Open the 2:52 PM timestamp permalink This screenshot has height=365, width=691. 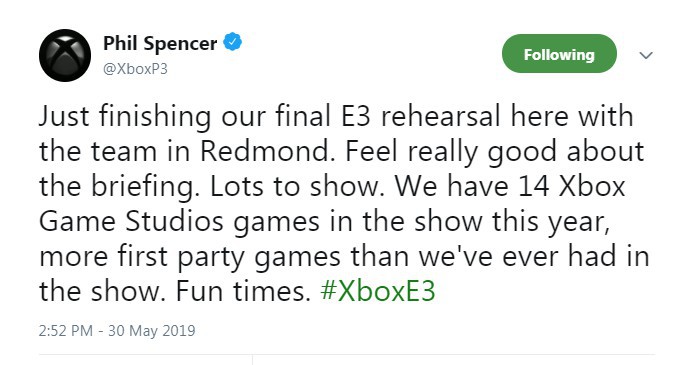(x=66, y=331)
